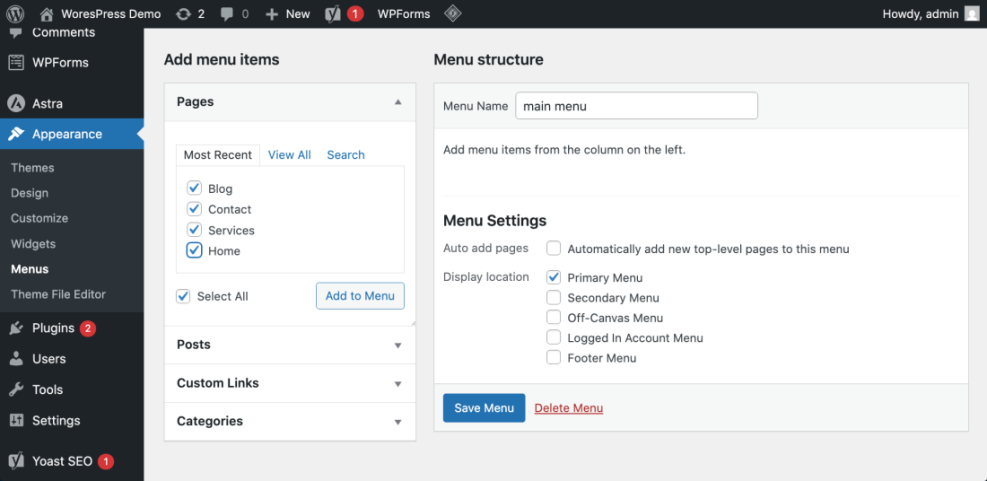The width and height of the screenshot is (987, 481).
Task: Click the Appearance paintbrush icon
Action: click(x=16, y=134)
